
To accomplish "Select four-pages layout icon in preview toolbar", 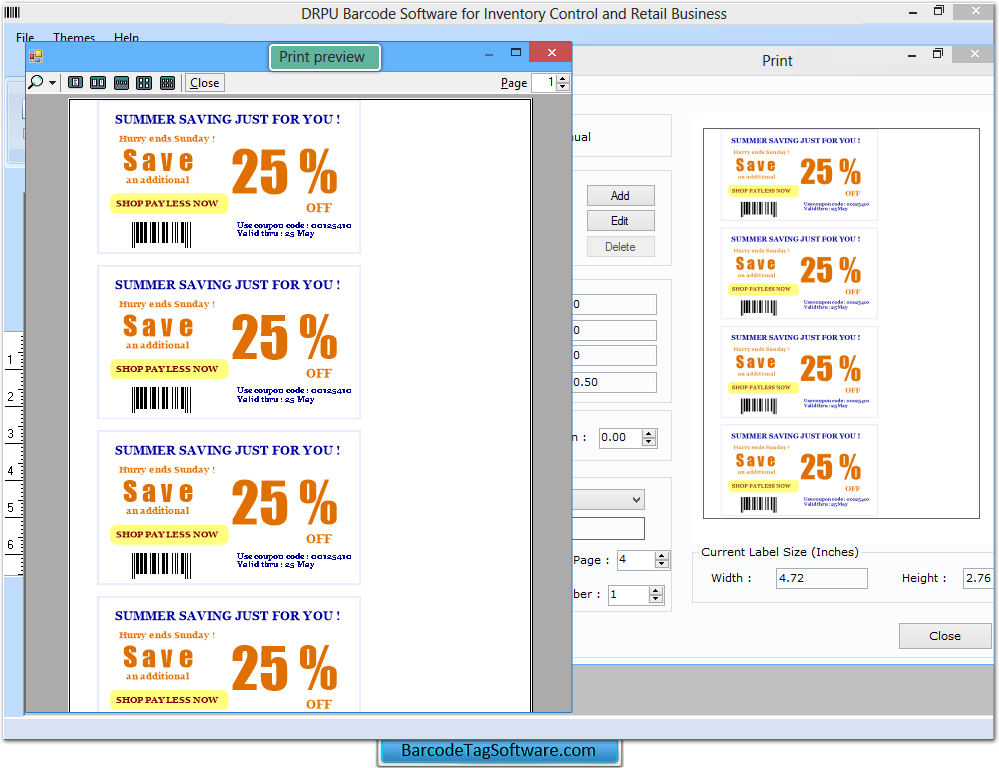I will pos(144,82).
